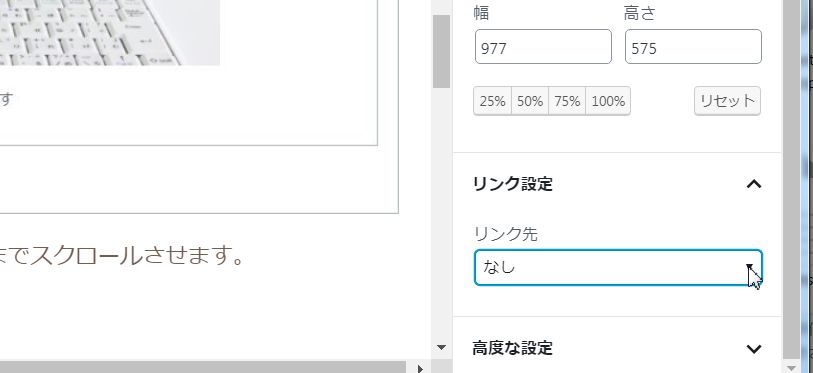This screenshot has height=373, width=813.
Task: Click the 高度な設定 section heading
Action: click(x=512, y=348)
